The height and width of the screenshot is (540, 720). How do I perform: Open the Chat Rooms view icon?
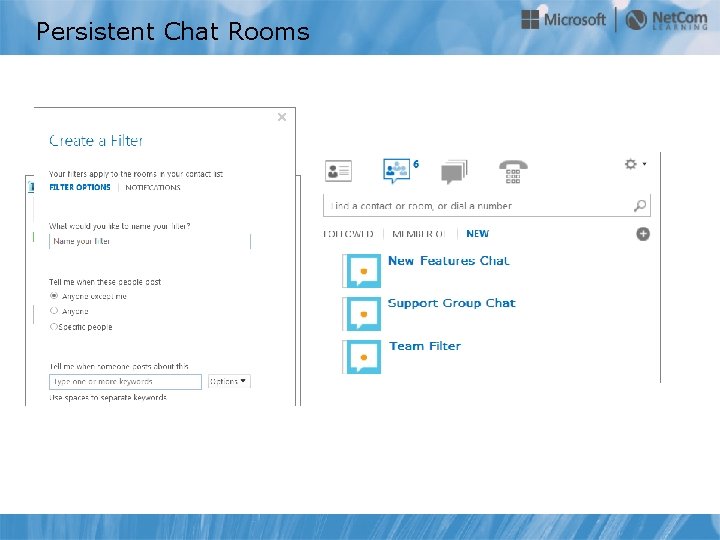point(396,170)
